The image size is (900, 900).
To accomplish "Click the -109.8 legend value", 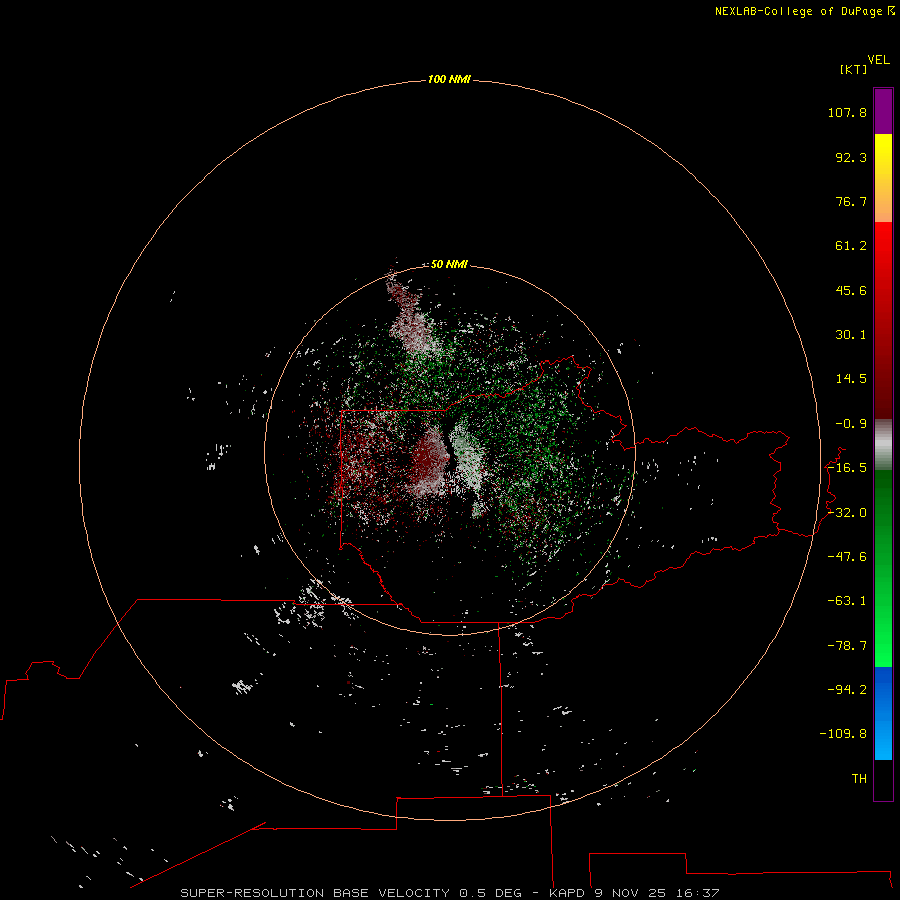I will [843, 734].
